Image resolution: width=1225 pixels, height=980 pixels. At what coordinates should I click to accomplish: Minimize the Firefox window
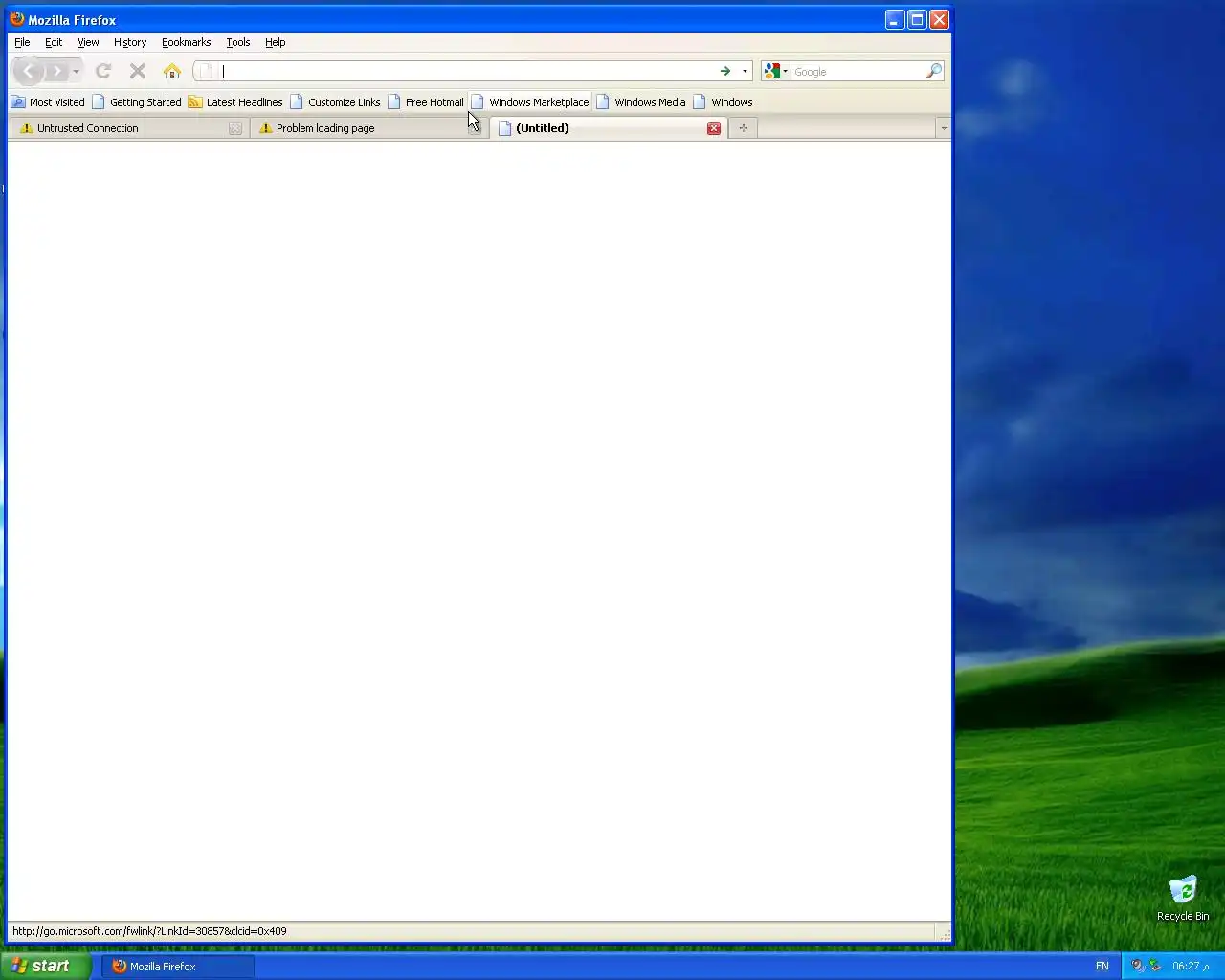[895, 19]
